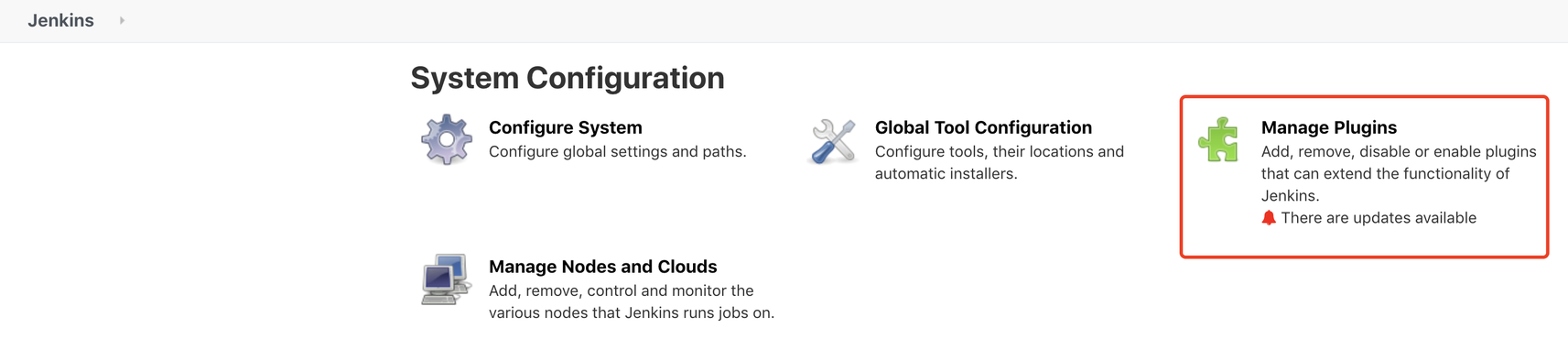Click 'Configure global settings and paths' description
The height and width of the screenshot is (350, 1568).
click(618, 151)
